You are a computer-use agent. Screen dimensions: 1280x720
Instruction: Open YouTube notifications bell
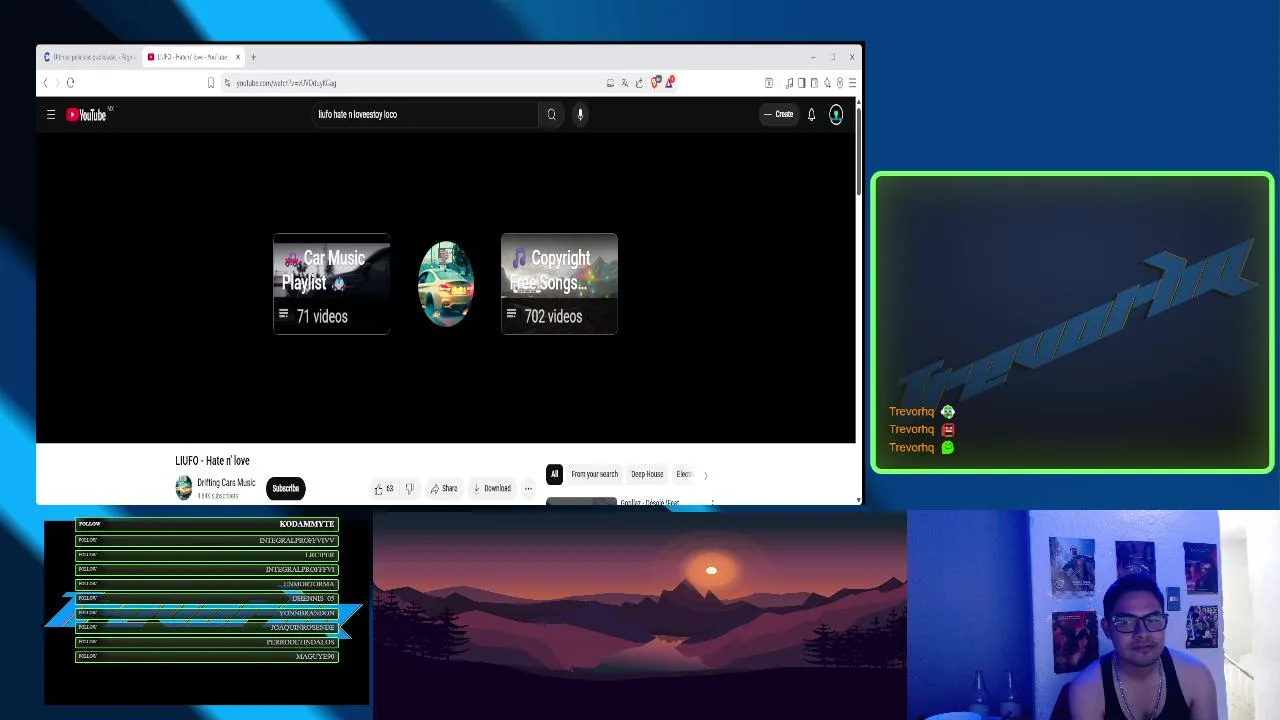pos(811,115)
